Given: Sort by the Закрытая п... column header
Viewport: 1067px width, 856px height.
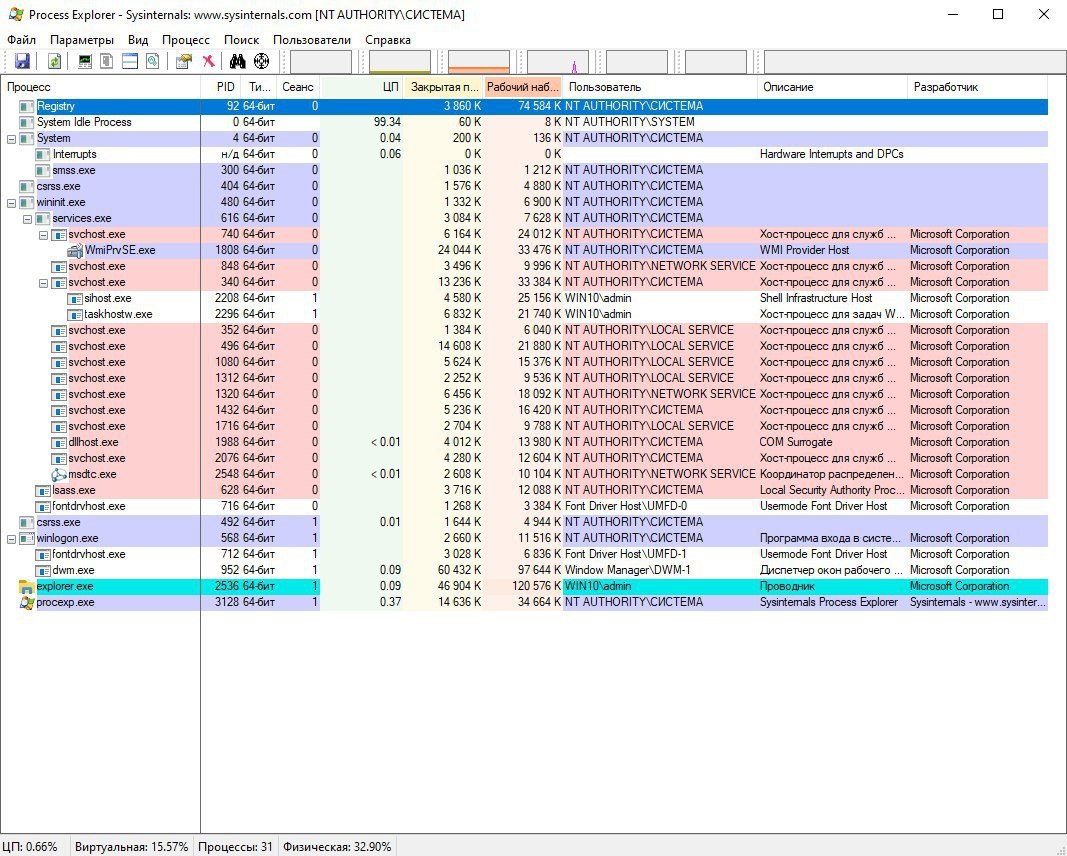Looking at the screenshot, I should tap(444, 86).
